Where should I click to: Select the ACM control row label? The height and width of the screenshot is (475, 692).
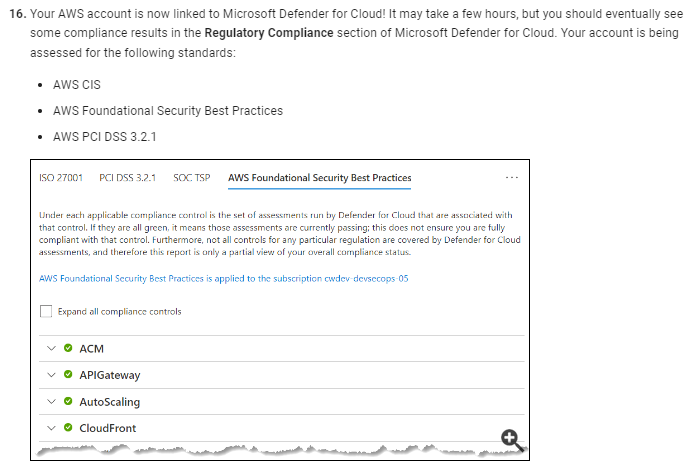point(91,349)
